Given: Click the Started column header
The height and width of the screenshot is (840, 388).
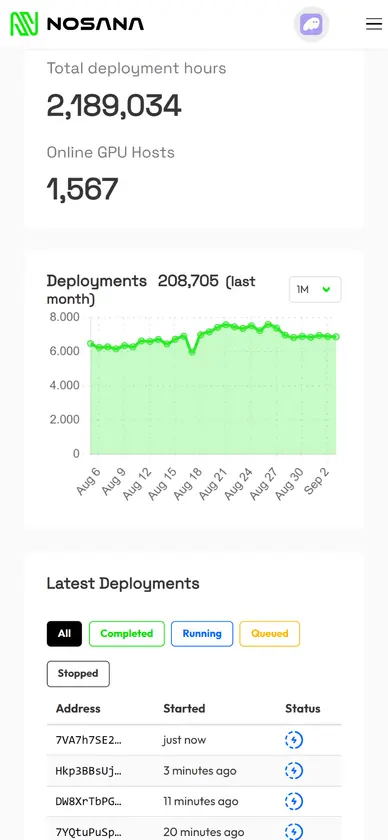Looking at the screenshot, I should tap(184, 708).
